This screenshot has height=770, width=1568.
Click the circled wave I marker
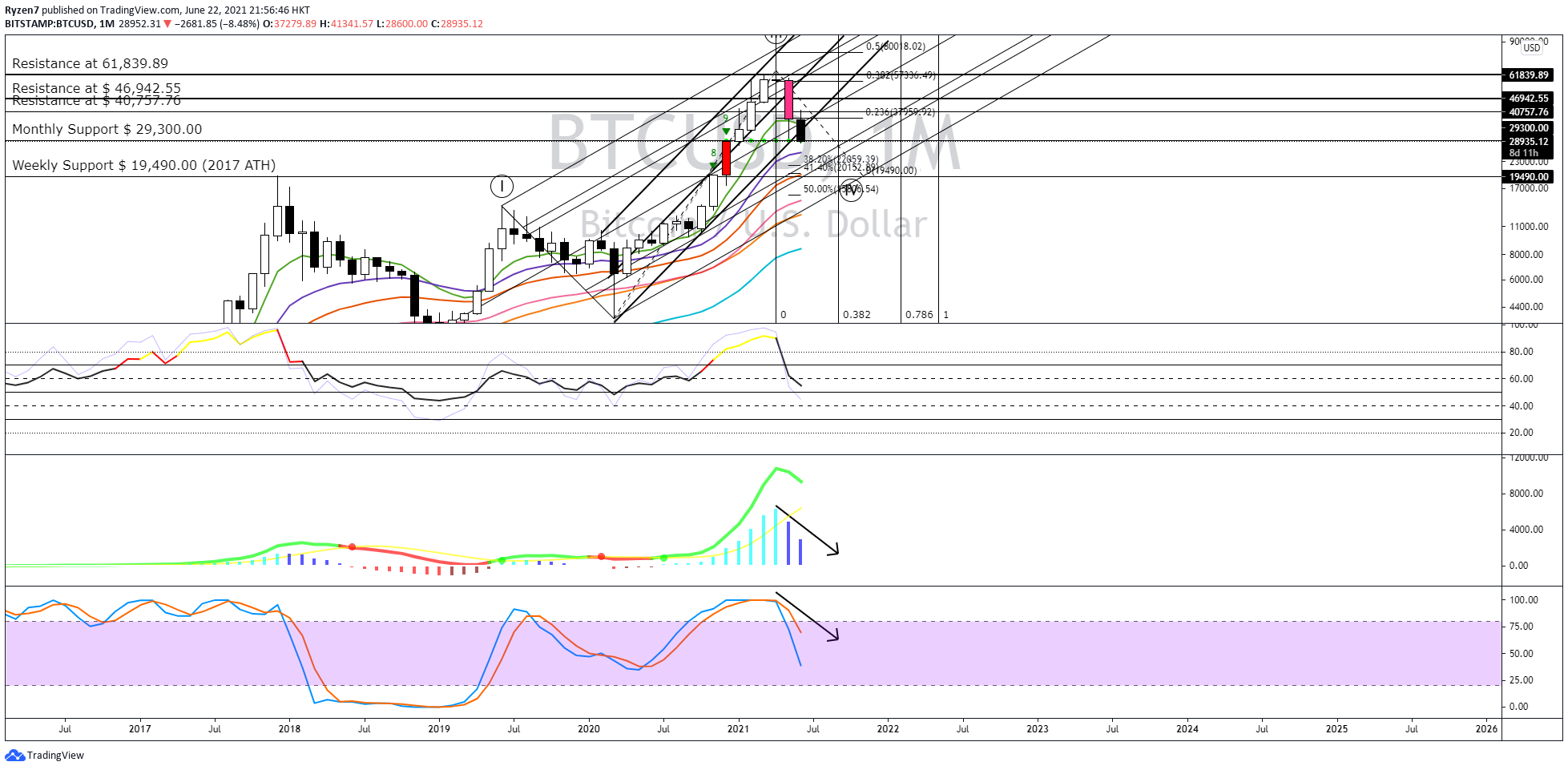502,187
